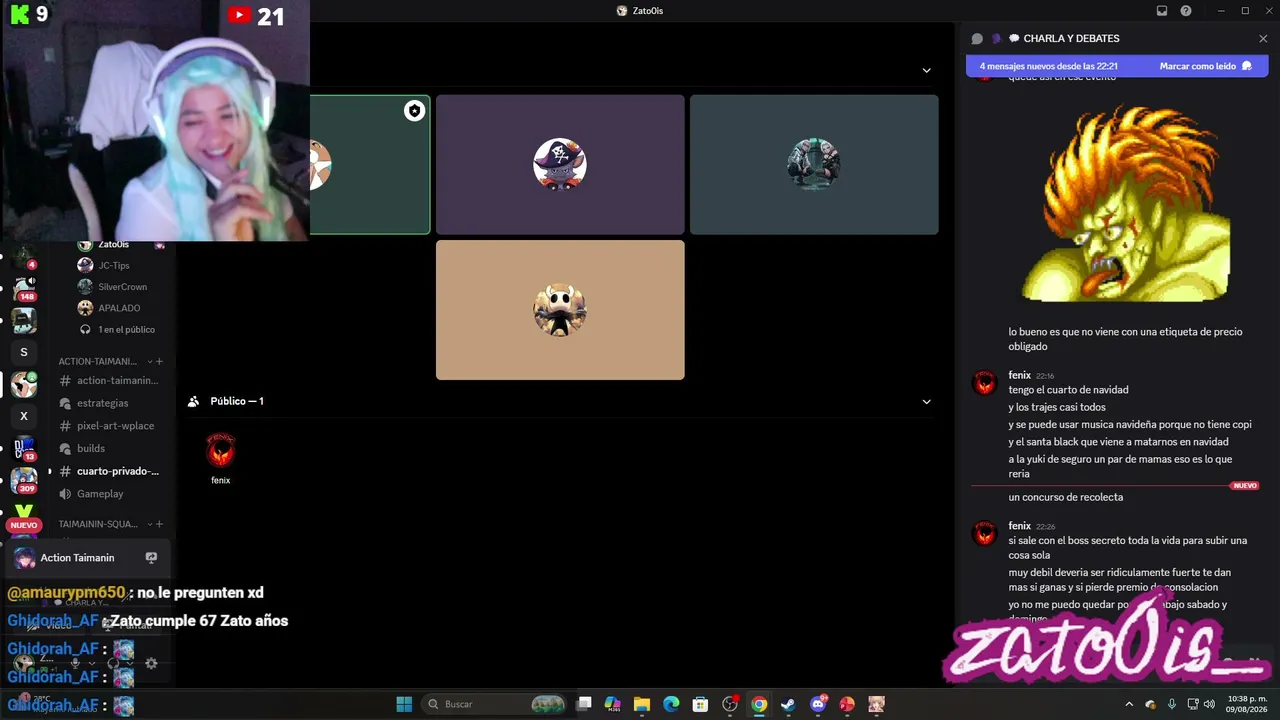Open OBS Studio from taskbar
1280x720 pixels.
point(730,704)
